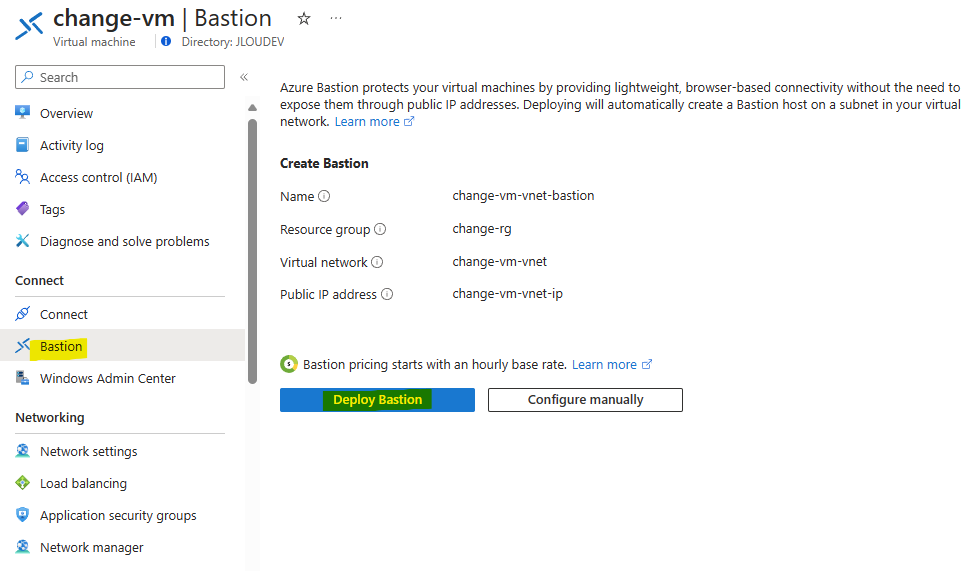This screenshot has height=571, width=966.
Task: Click the Create Bastion heading
Action: click(x=324, y=163)
